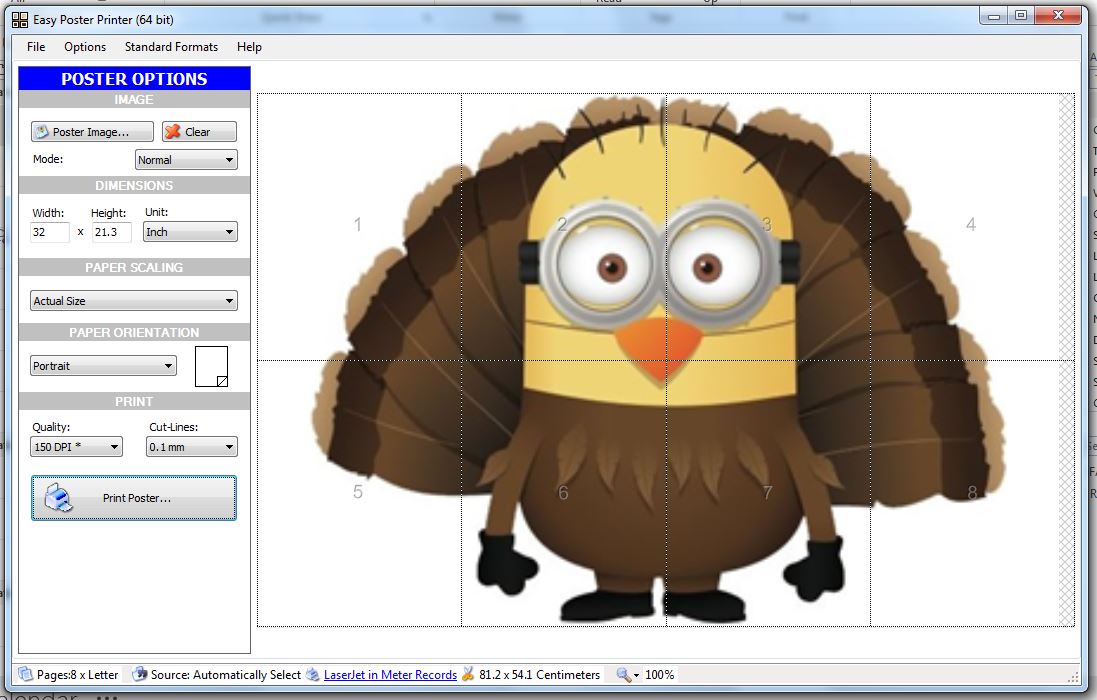Click the red X icon on Clear button

click(x=173, y=131)
